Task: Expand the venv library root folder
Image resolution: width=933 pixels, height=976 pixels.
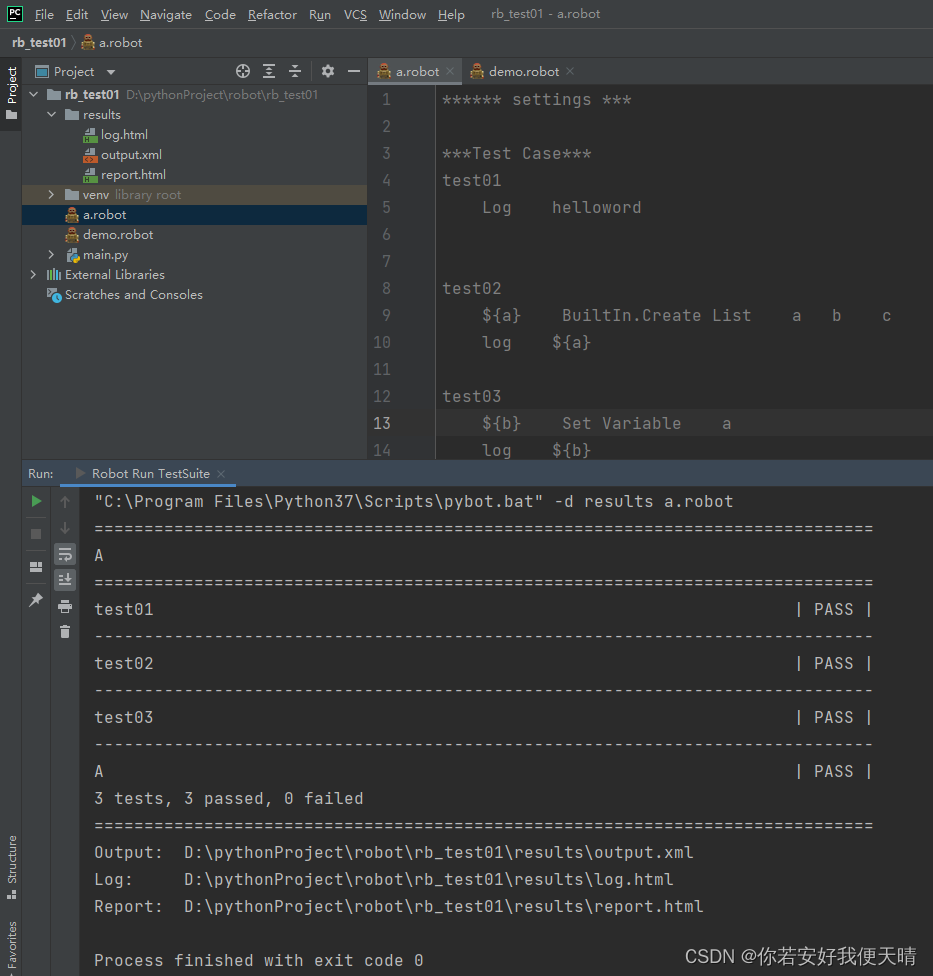Action: tap(49, 194)
